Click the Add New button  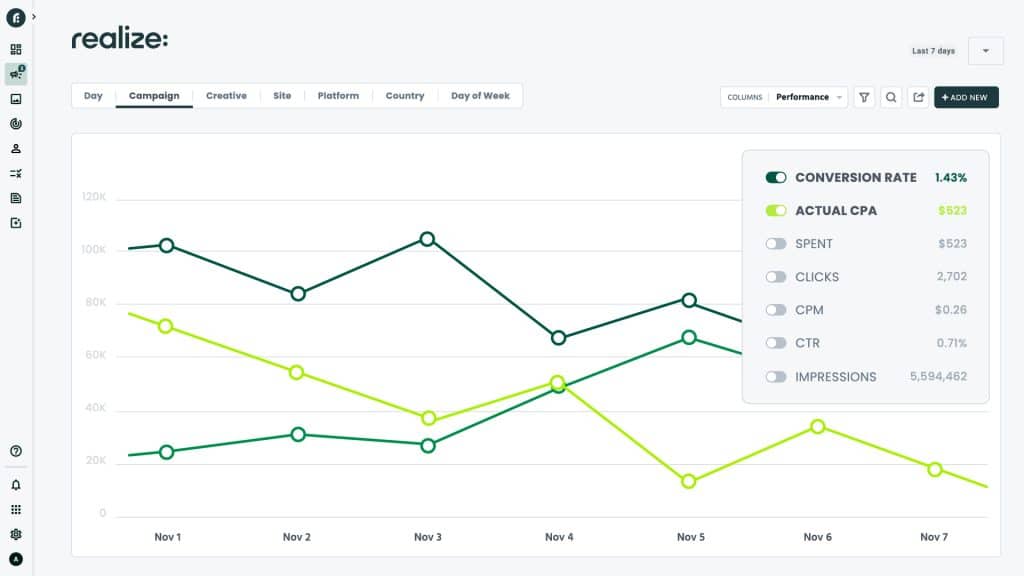click(x=966, y=97)
